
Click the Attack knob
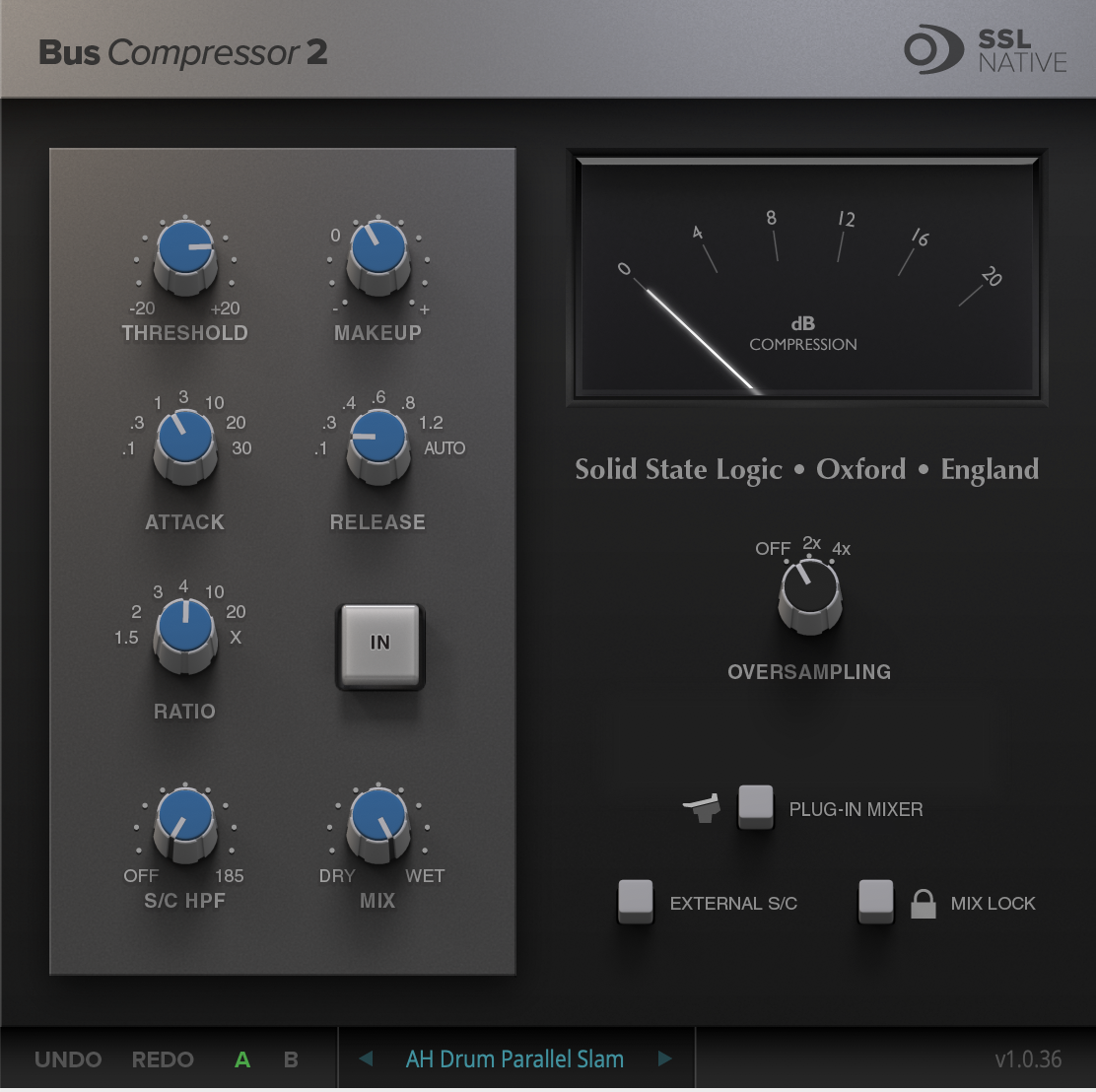click(185, 446)
